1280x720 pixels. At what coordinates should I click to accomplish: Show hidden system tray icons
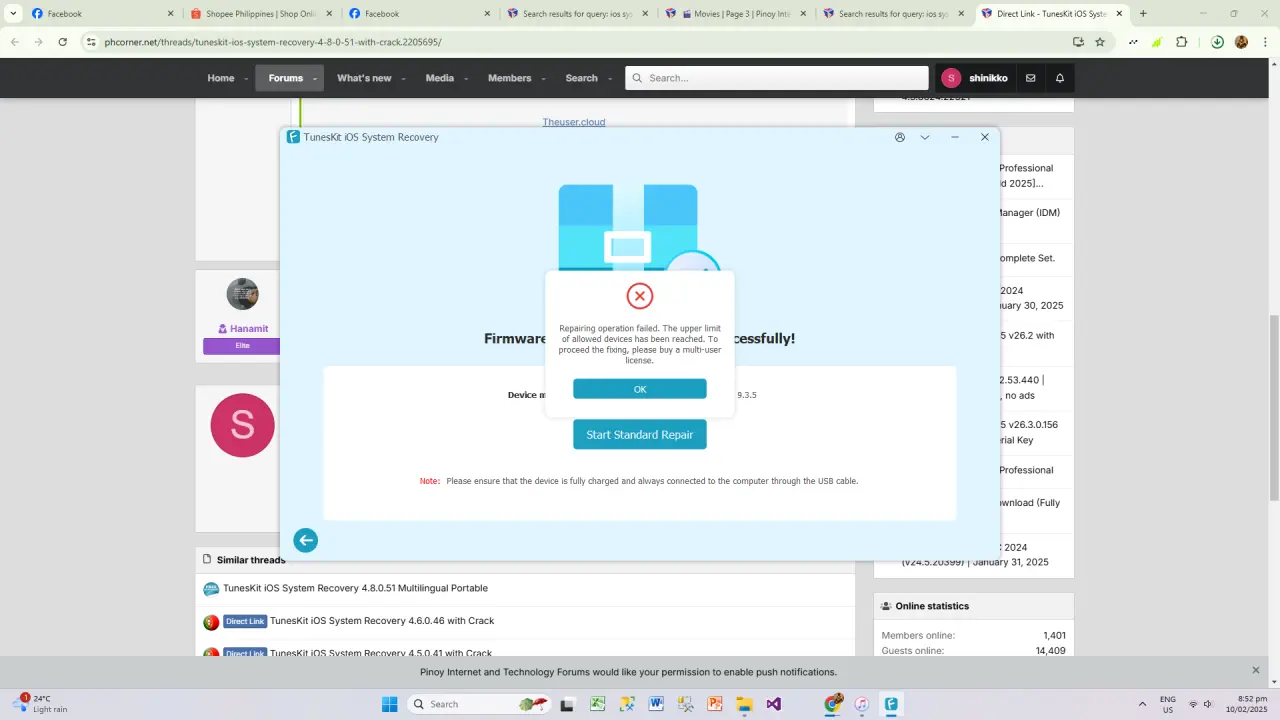click(x=1142, y=704)
